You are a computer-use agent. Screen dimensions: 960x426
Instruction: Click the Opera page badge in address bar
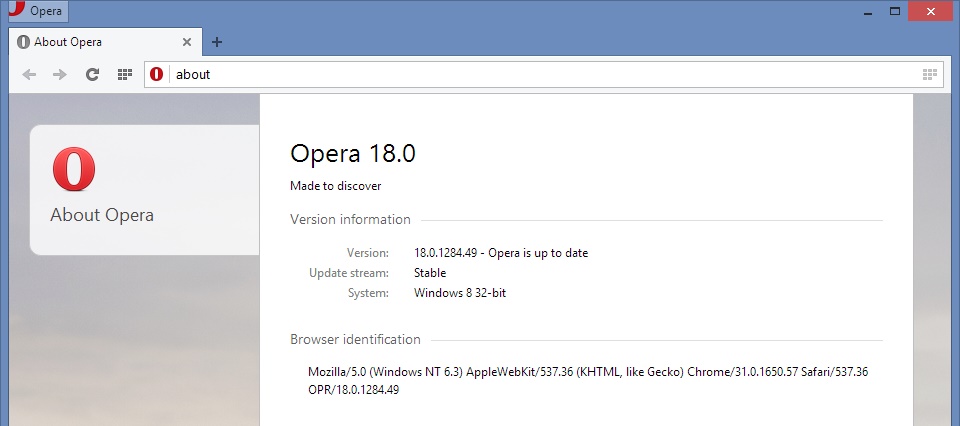click(157, 74)
